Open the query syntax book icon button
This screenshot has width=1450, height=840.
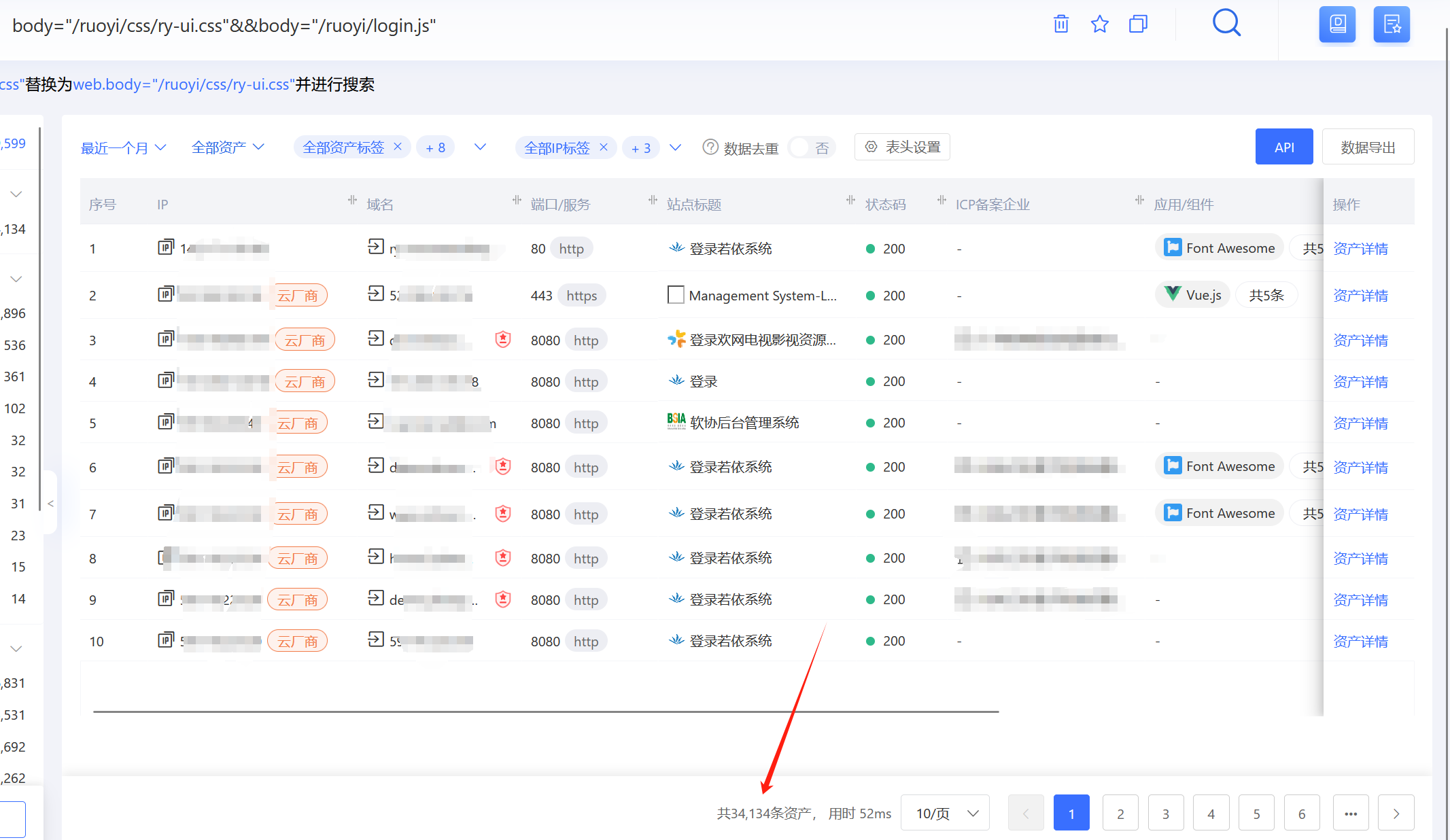1336,24
